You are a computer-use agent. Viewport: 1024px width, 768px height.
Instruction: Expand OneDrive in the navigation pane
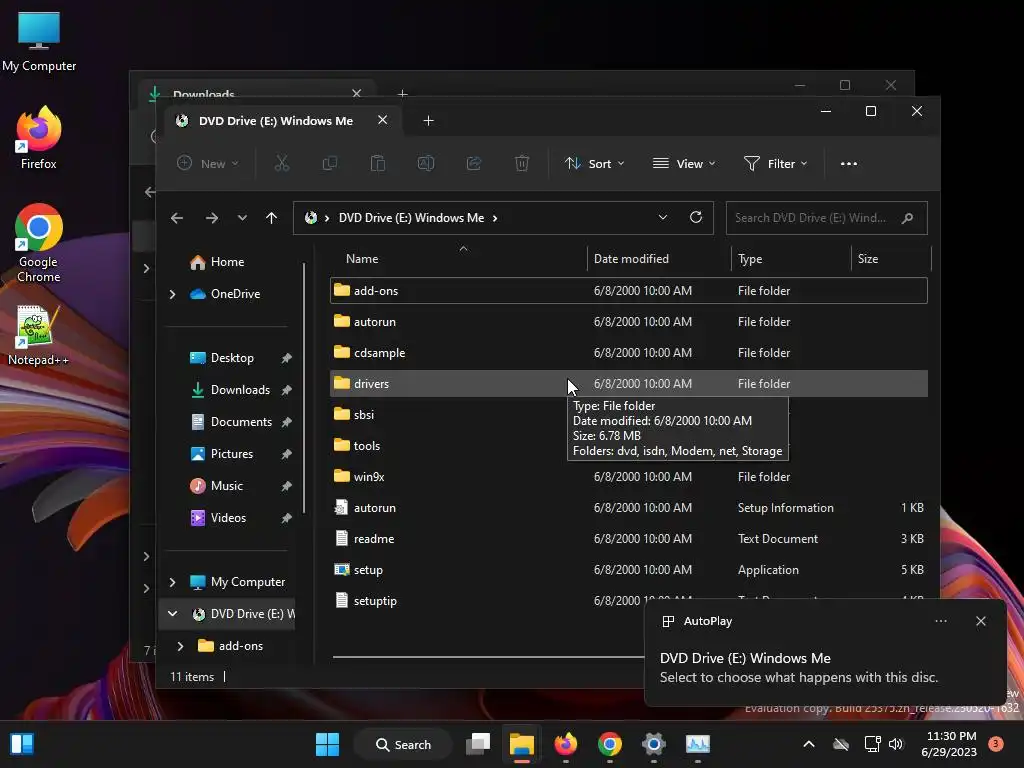pos(172,295)
